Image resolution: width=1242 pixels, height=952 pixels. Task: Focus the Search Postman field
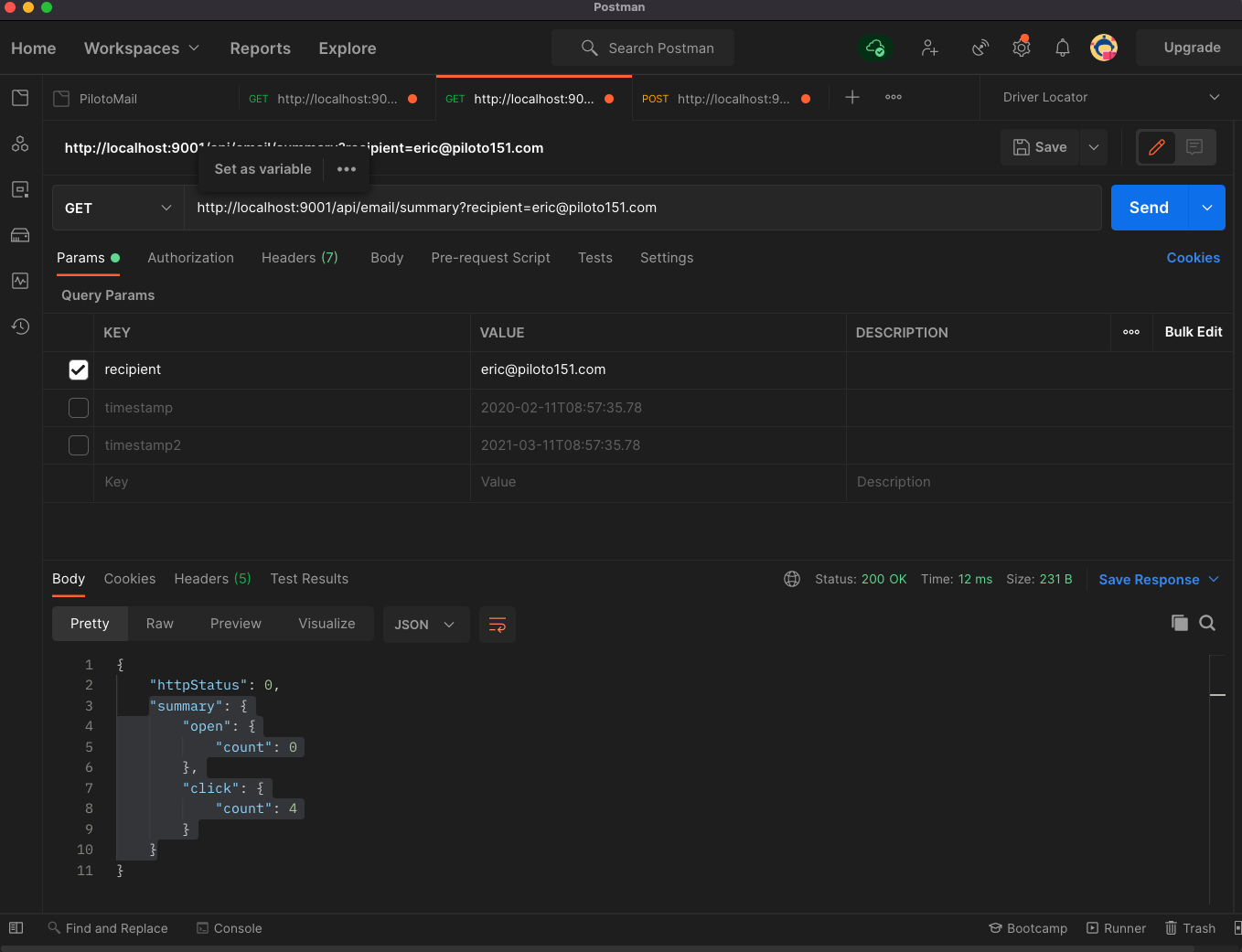point(643,48)
